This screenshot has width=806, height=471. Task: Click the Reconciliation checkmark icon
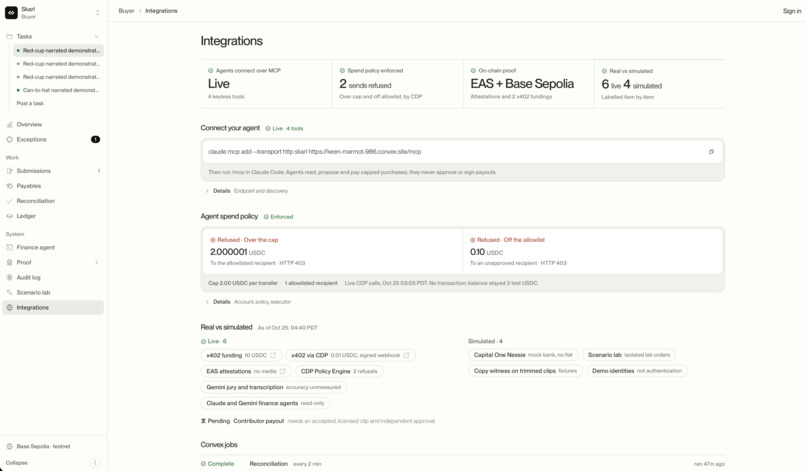(x=9, y=201)
